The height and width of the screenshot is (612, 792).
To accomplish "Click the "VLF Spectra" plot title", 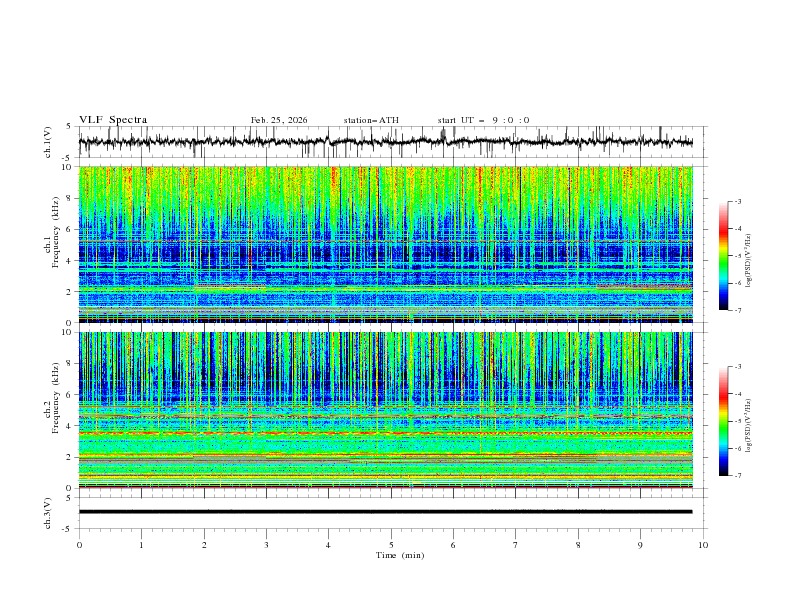I will tap(113, 120).
